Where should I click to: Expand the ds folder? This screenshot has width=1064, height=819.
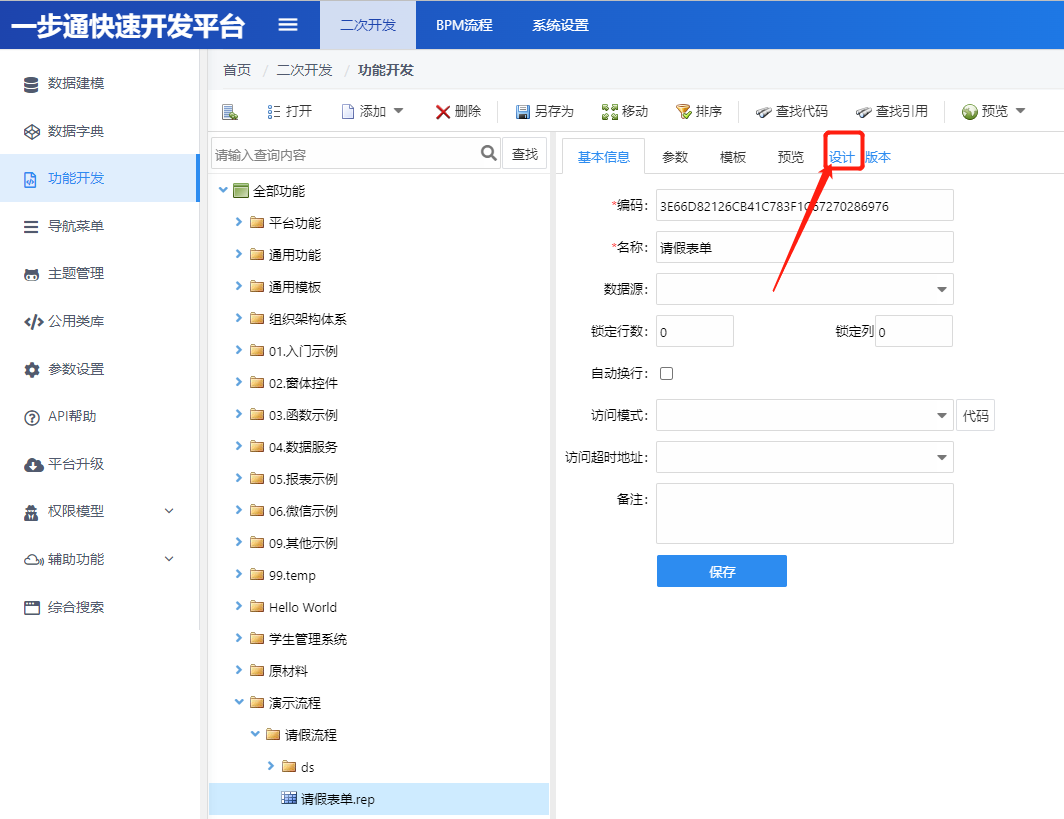point(271,765)
